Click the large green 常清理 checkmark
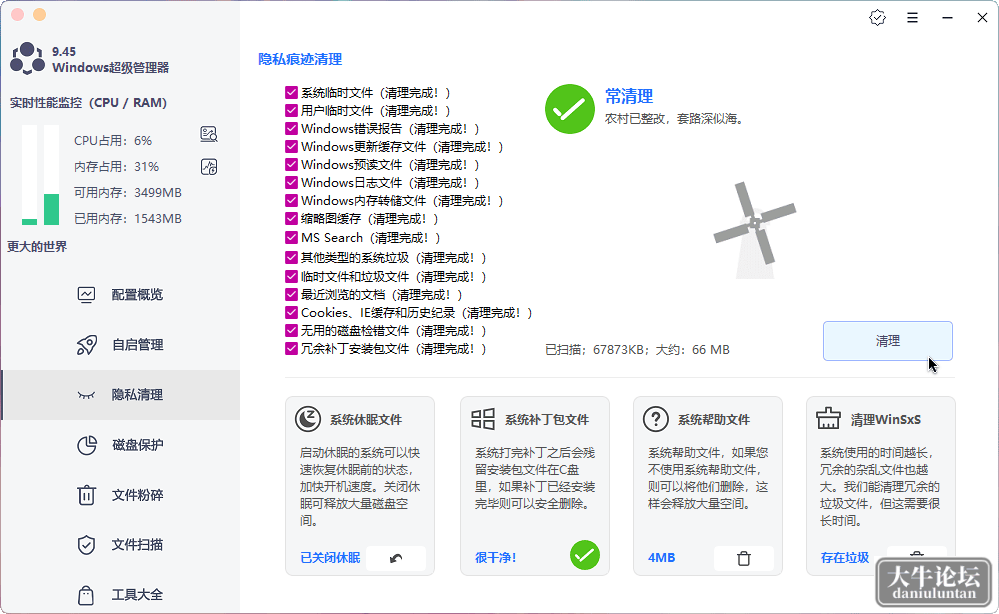 (x=570, y=109)
